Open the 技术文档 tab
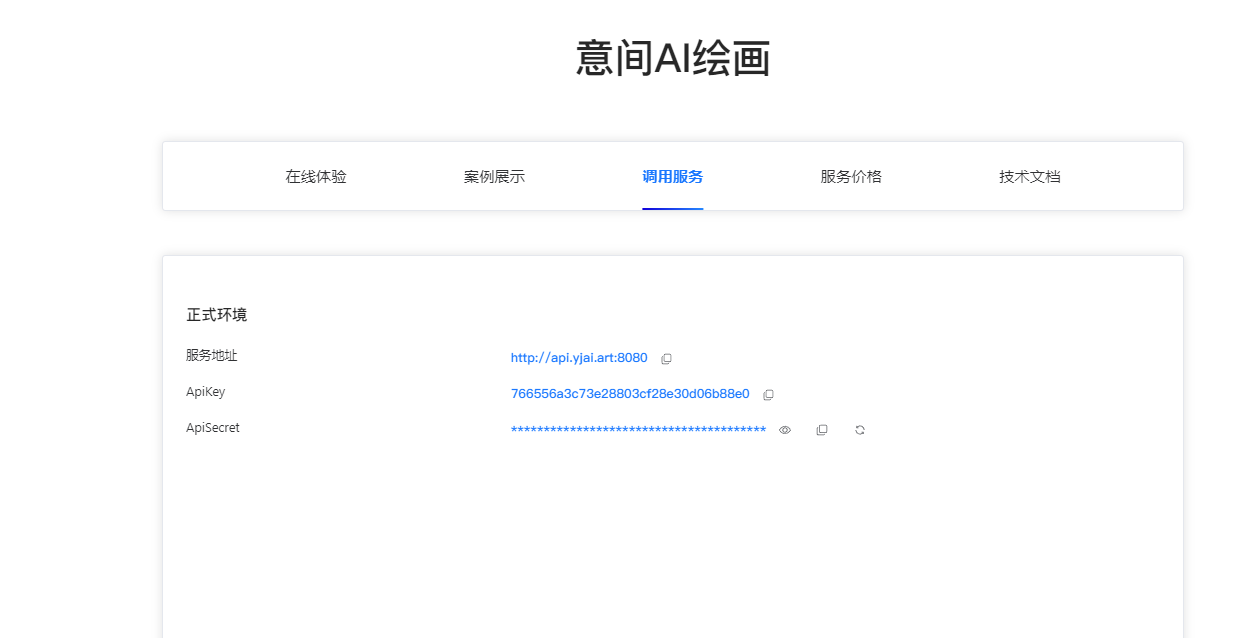Screen dimensions: 1254x638 tap(1030, 177)
